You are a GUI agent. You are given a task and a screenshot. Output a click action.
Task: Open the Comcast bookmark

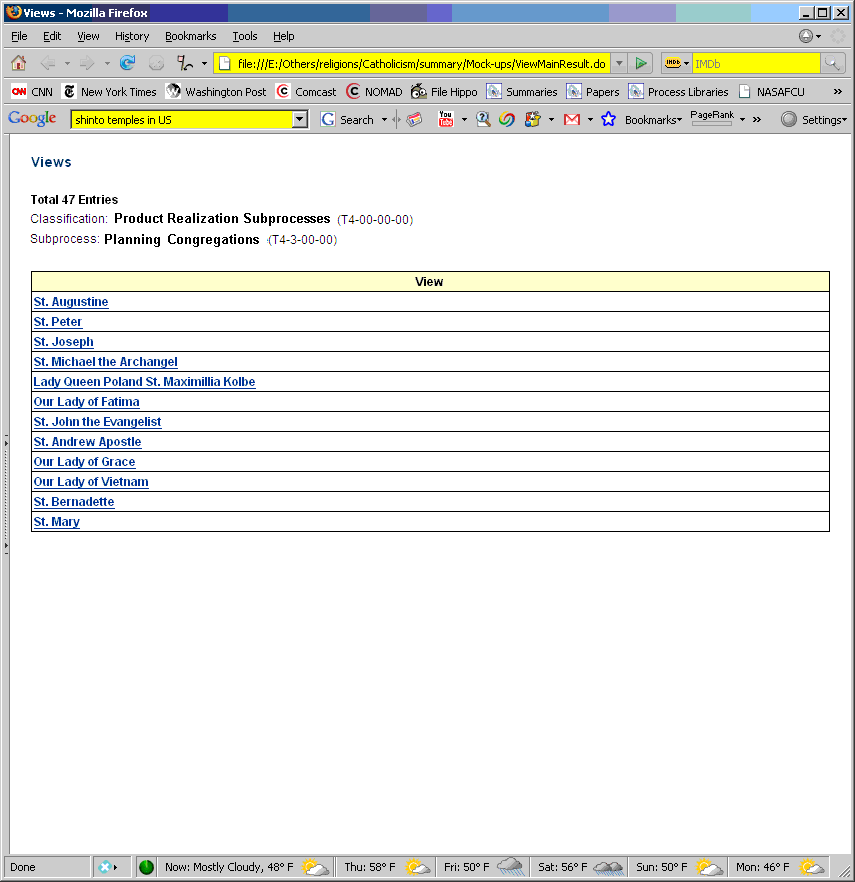pos(306,92)
